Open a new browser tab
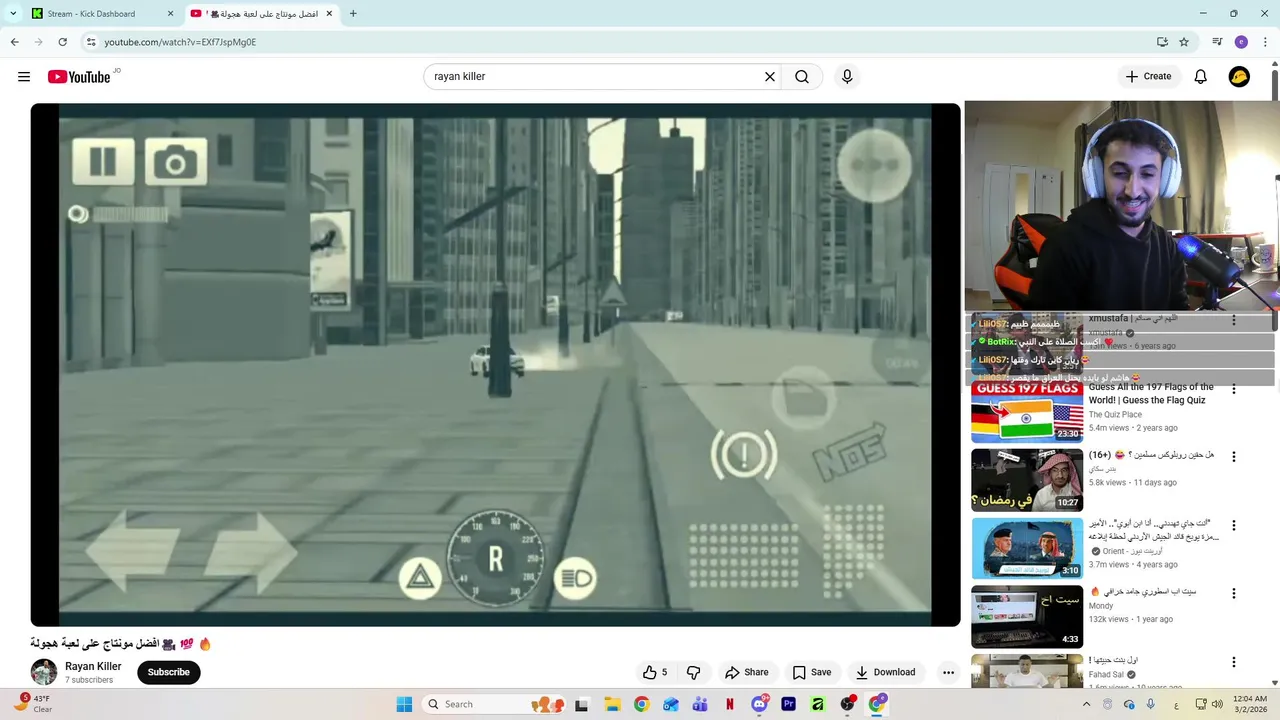 pos(353,14)
